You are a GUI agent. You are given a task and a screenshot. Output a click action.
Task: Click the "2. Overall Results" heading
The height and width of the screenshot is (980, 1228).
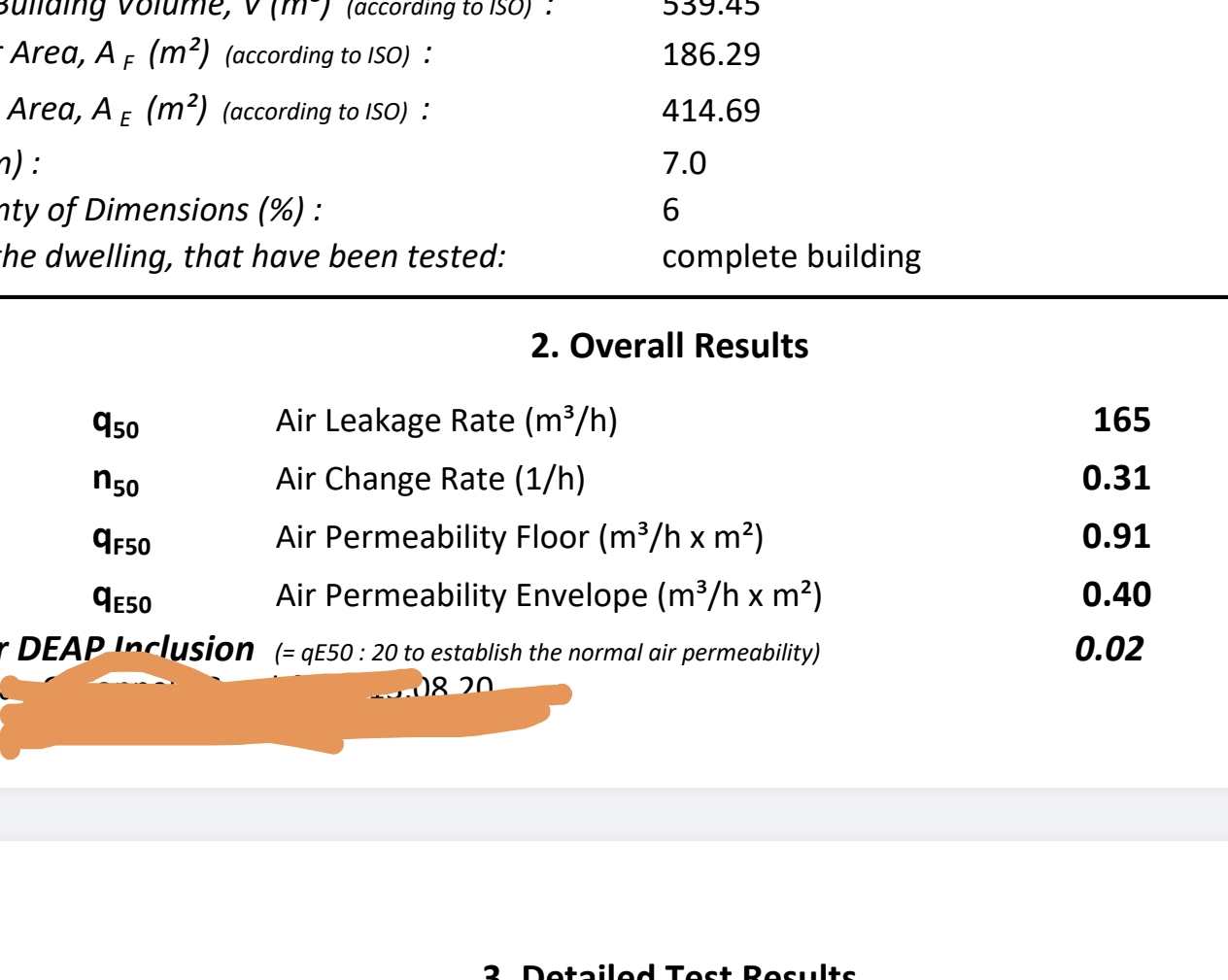click(x=669, y=346)
